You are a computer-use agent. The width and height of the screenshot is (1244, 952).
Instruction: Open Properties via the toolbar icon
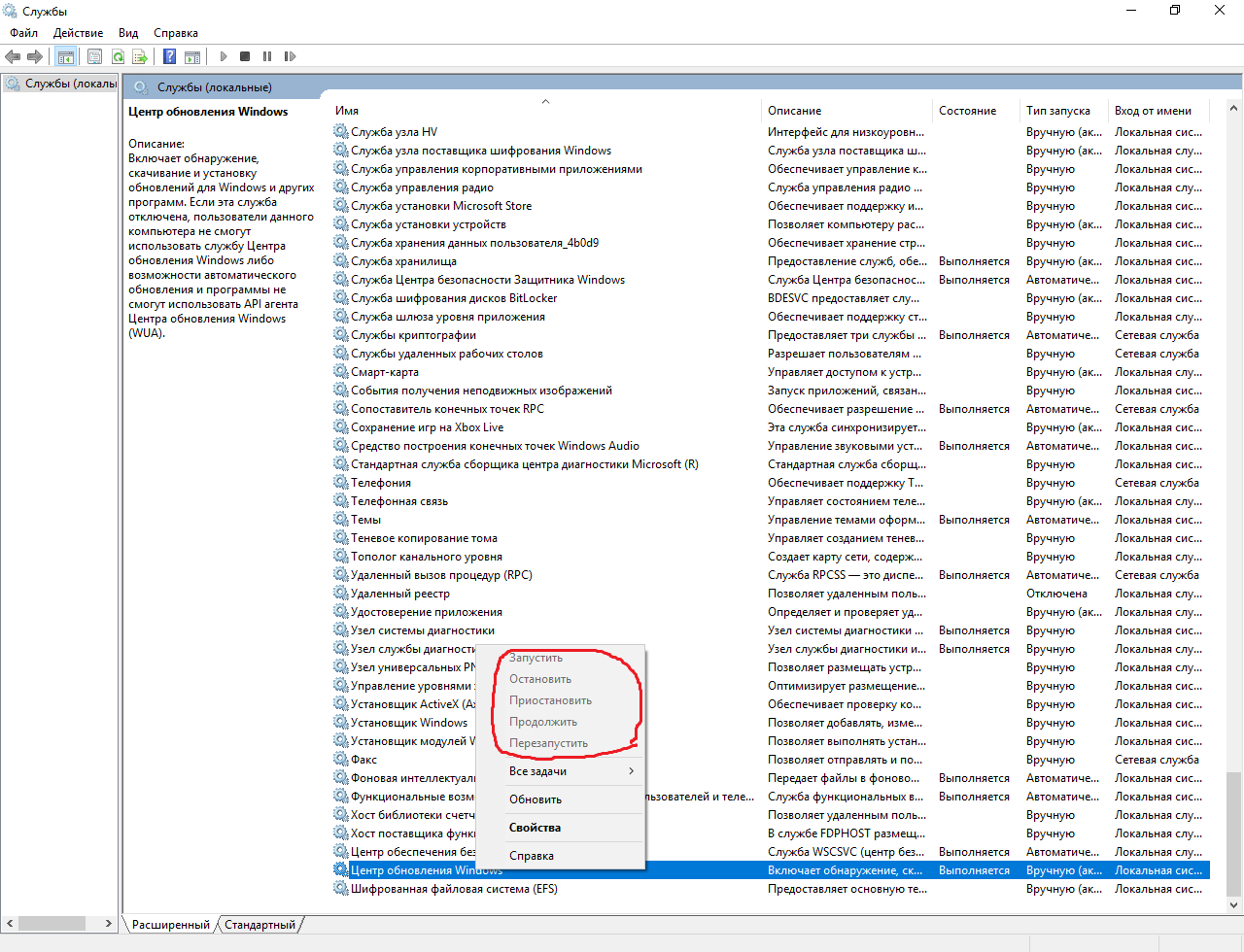pyautogui.click(x=94, y=56)
